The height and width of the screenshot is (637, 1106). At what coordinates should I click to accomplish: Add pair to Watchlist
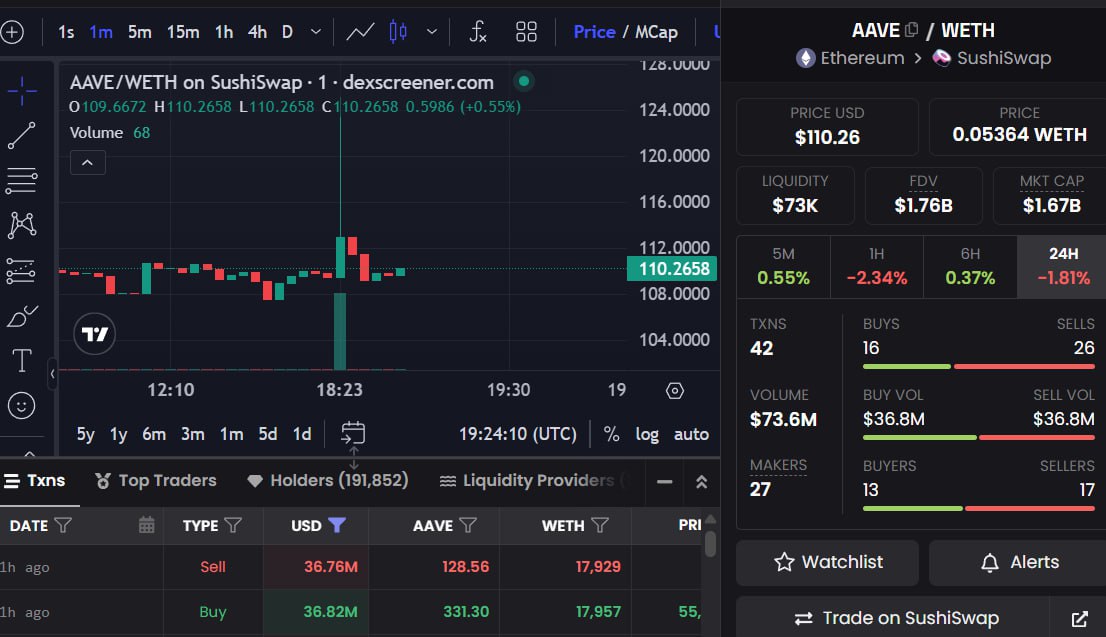pos(827,562)
